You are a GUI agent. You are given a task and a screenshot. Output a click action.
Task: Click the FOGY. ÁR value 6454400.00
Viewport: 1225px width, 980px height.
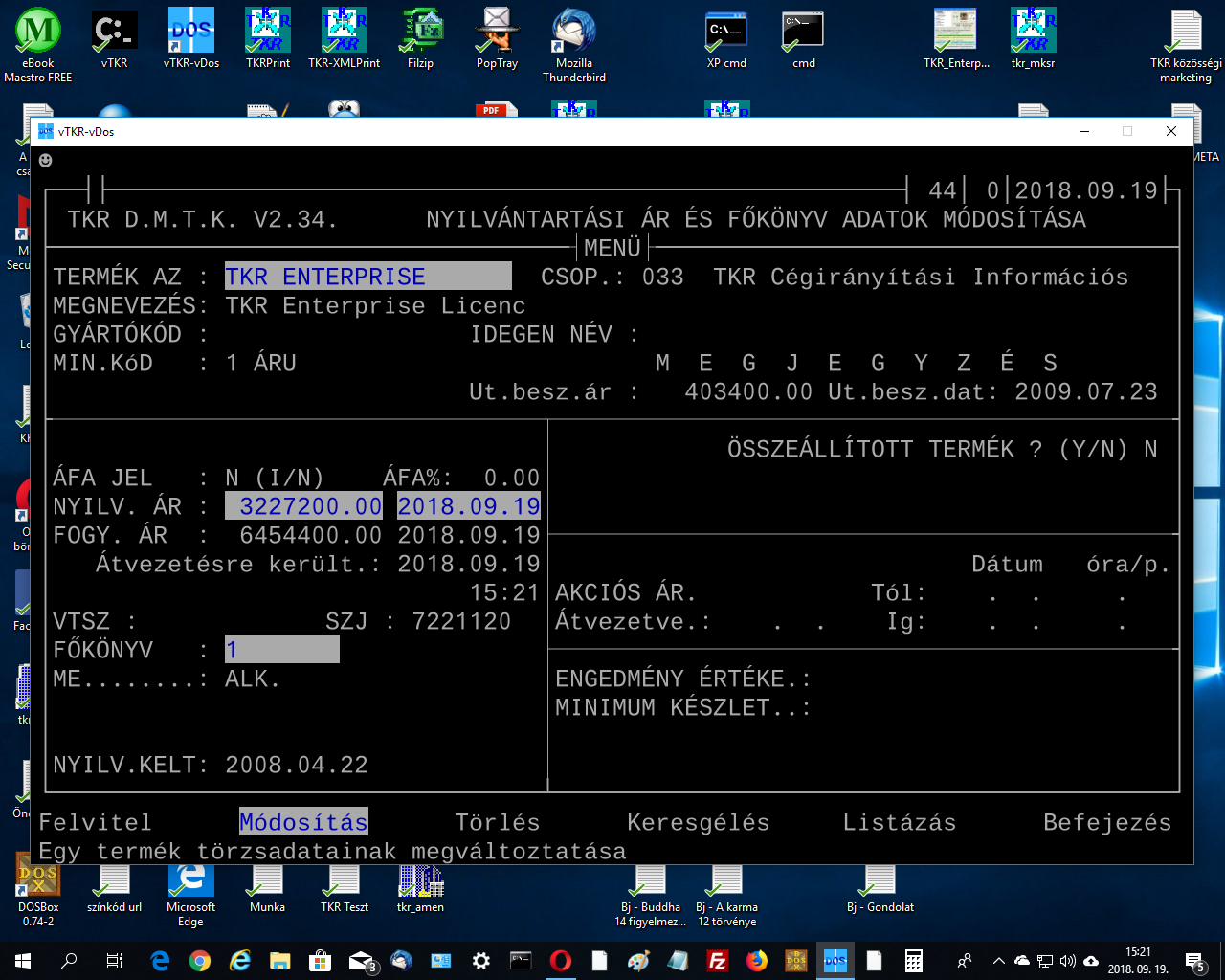pyautogui.click(x=311, y=535)
